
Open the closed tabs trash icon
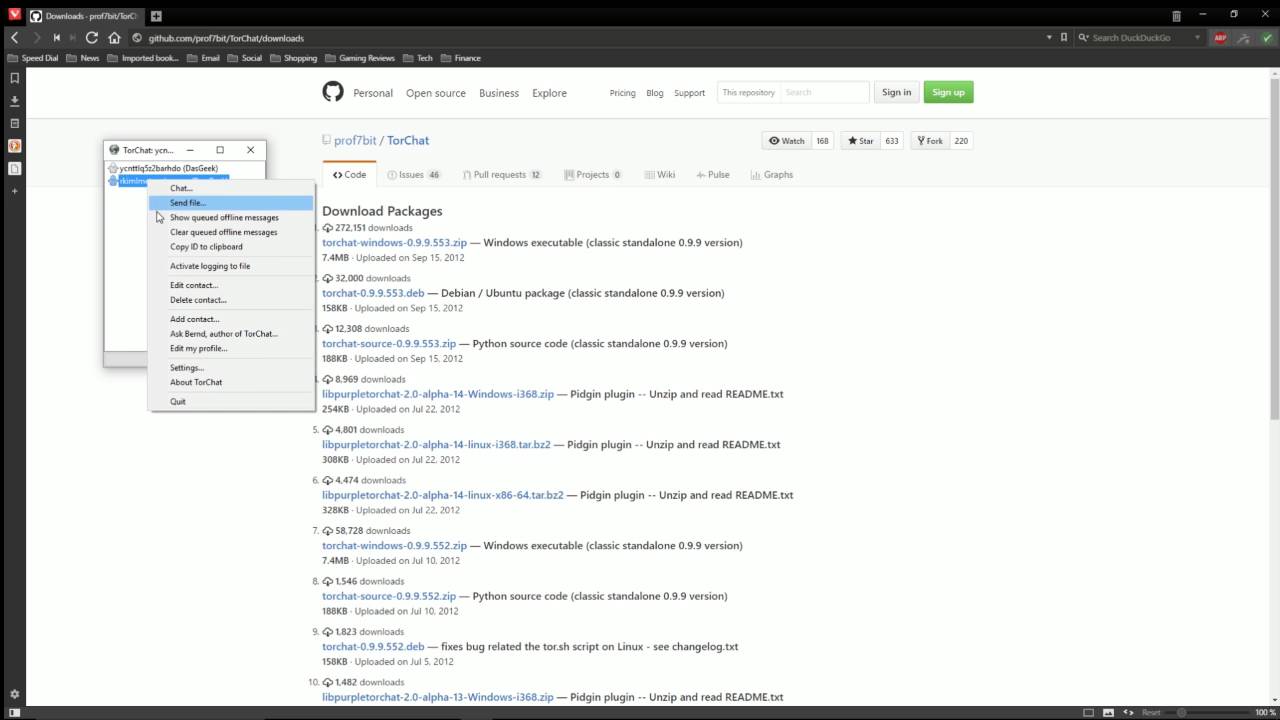tap(1176, 16)
